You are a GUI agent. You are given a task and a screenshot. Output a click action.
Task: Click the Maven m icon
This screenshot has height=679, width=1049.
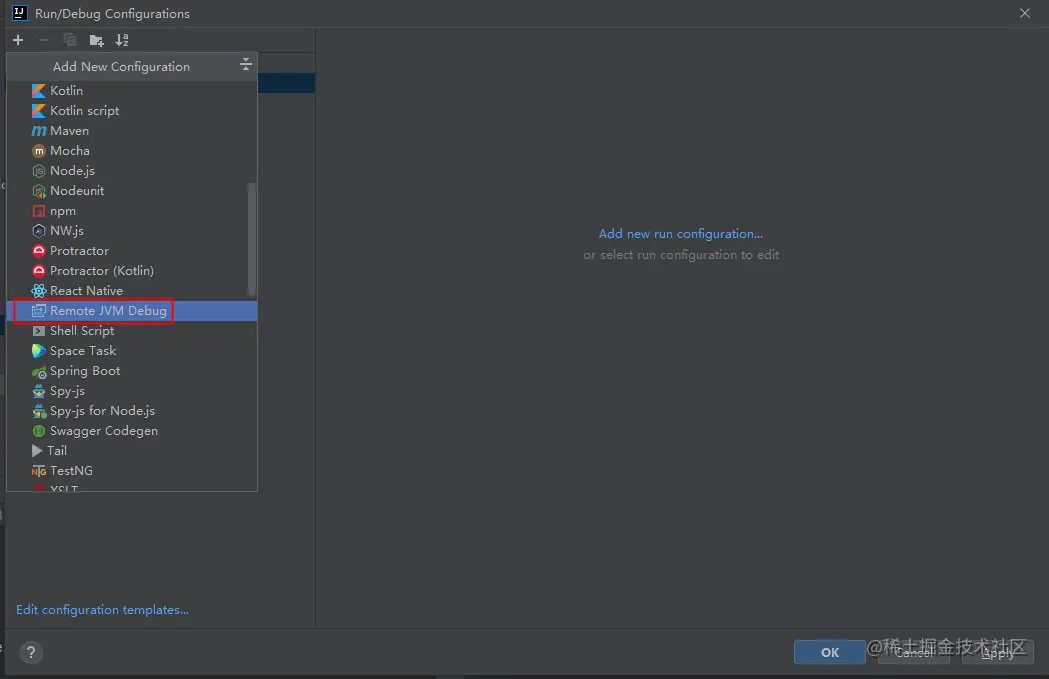pos(39,130)
